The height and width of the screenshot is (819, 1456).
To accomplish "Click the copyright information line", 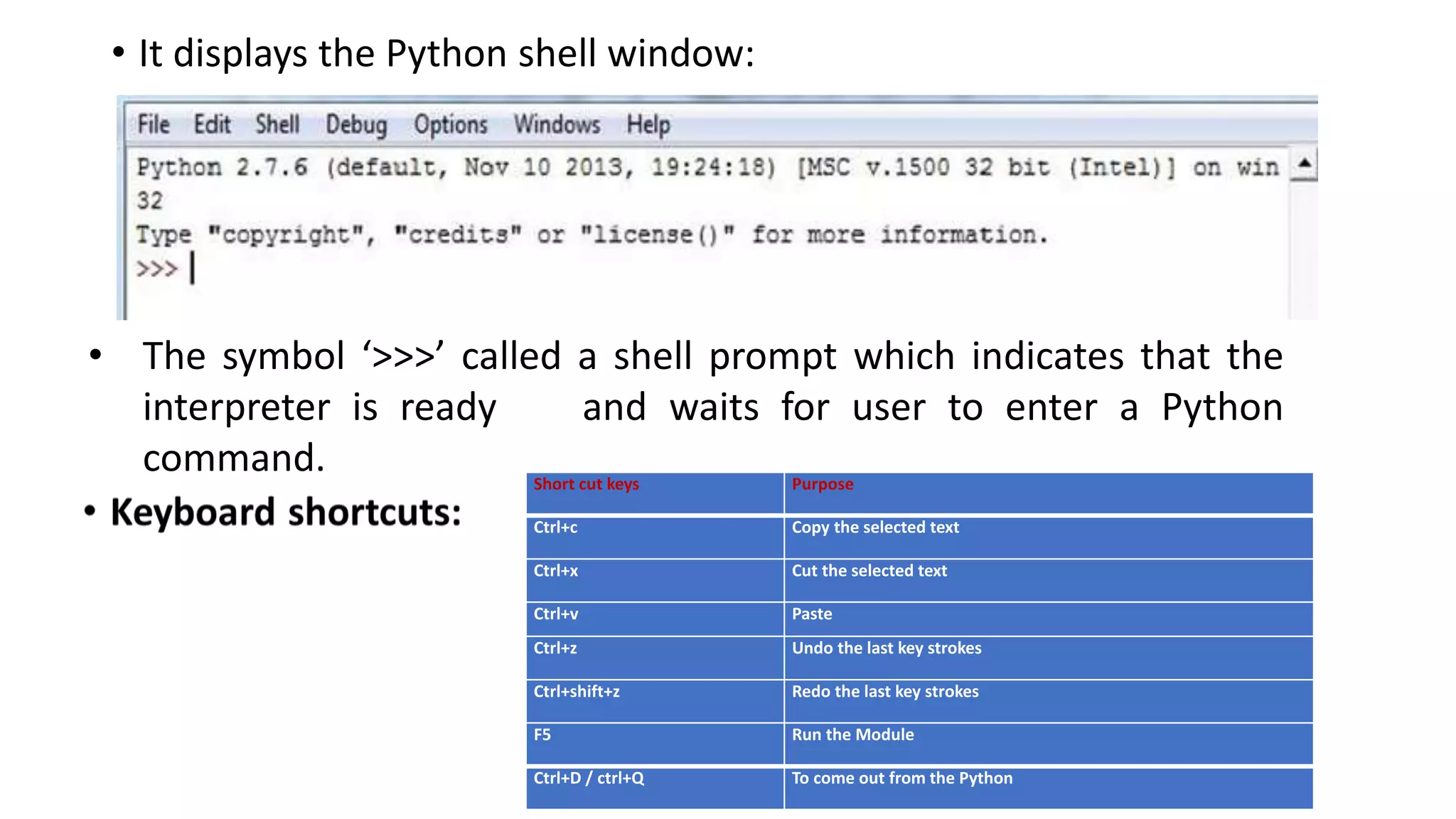I will pyautogui.click(x=591, y=235).
